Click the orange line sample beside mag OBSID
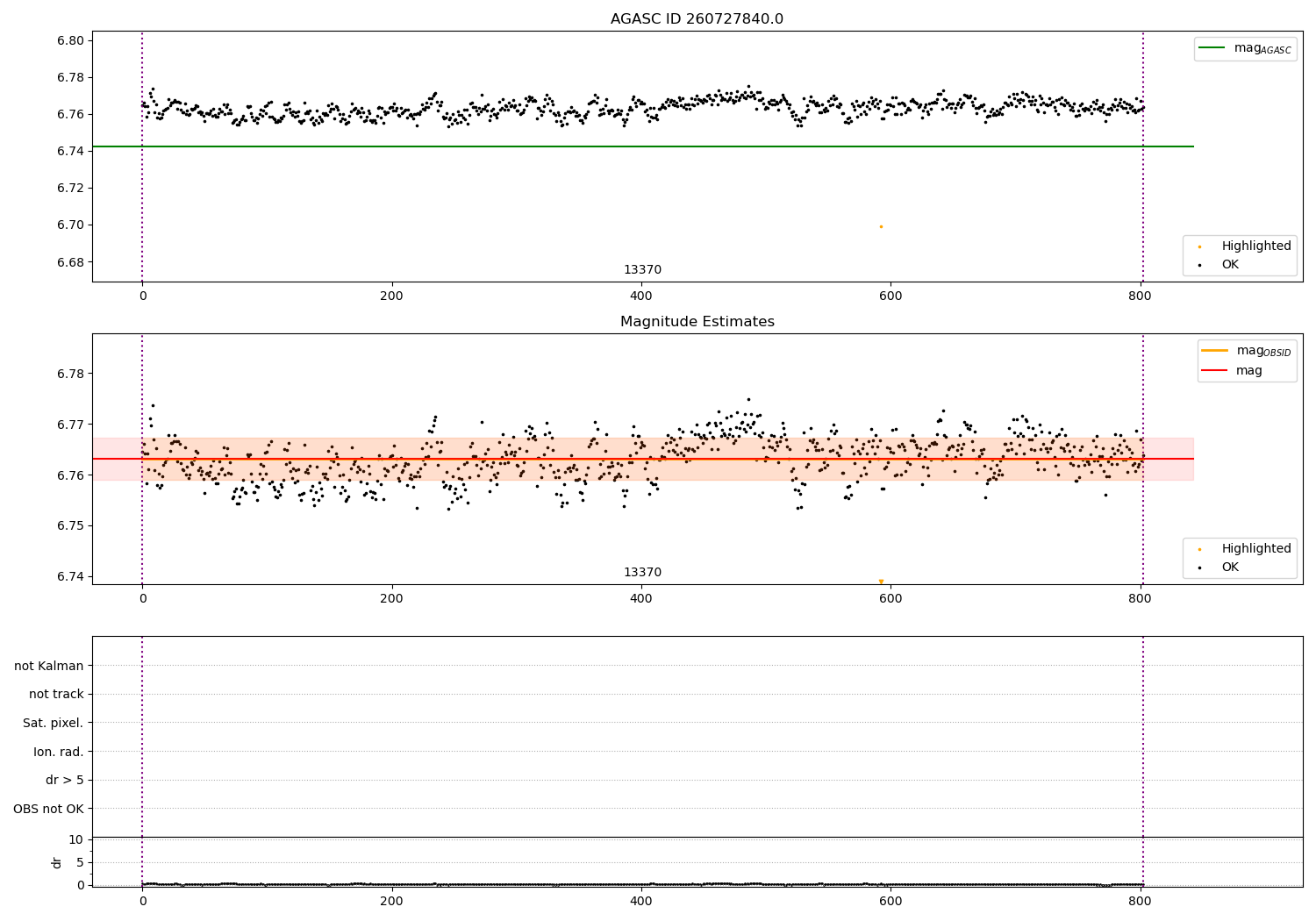 [x=1215, y=351]
